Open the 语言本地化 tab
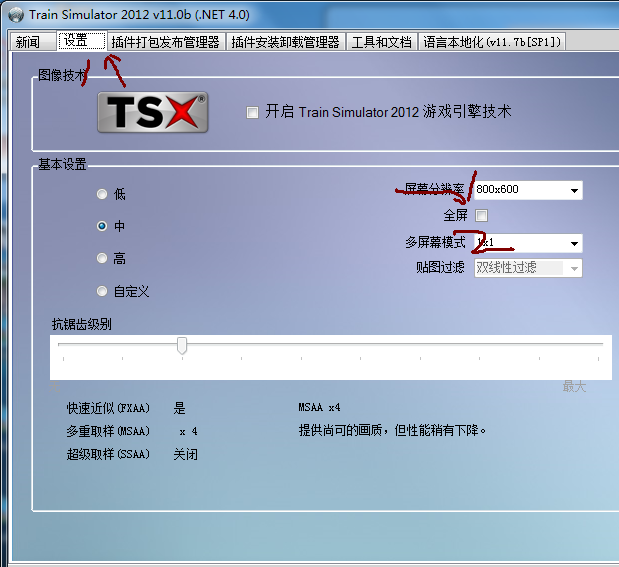This screenshot has height=567, width=619. click(493, 42)
